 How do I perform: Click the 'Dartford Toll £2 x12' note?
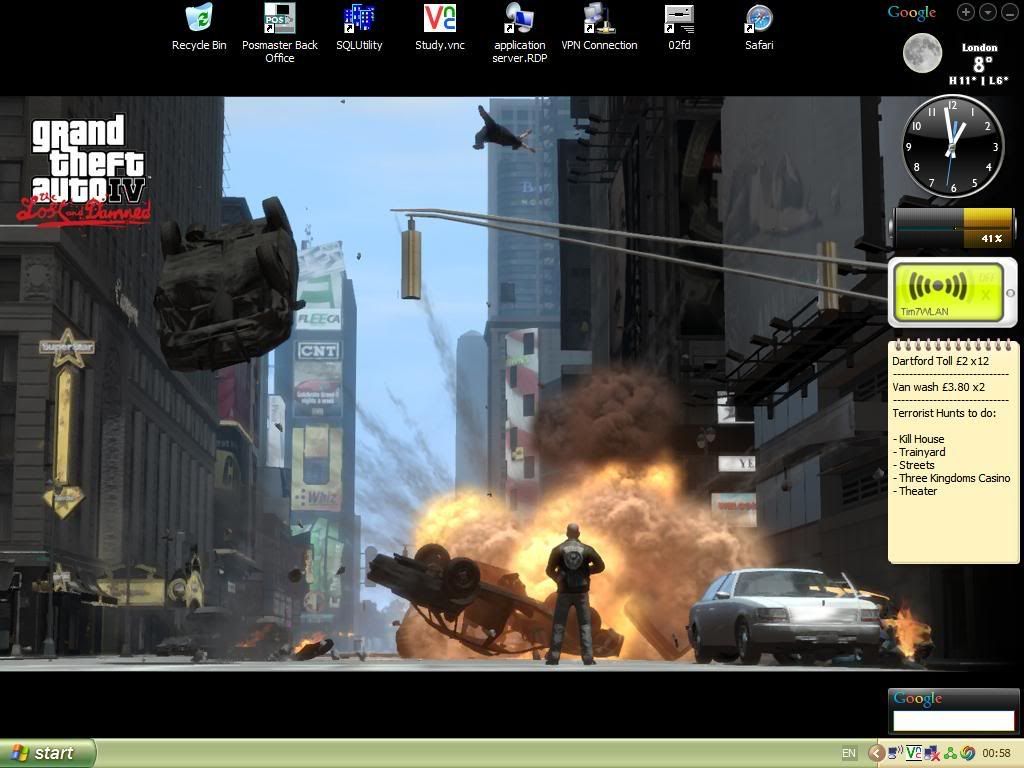940,361
